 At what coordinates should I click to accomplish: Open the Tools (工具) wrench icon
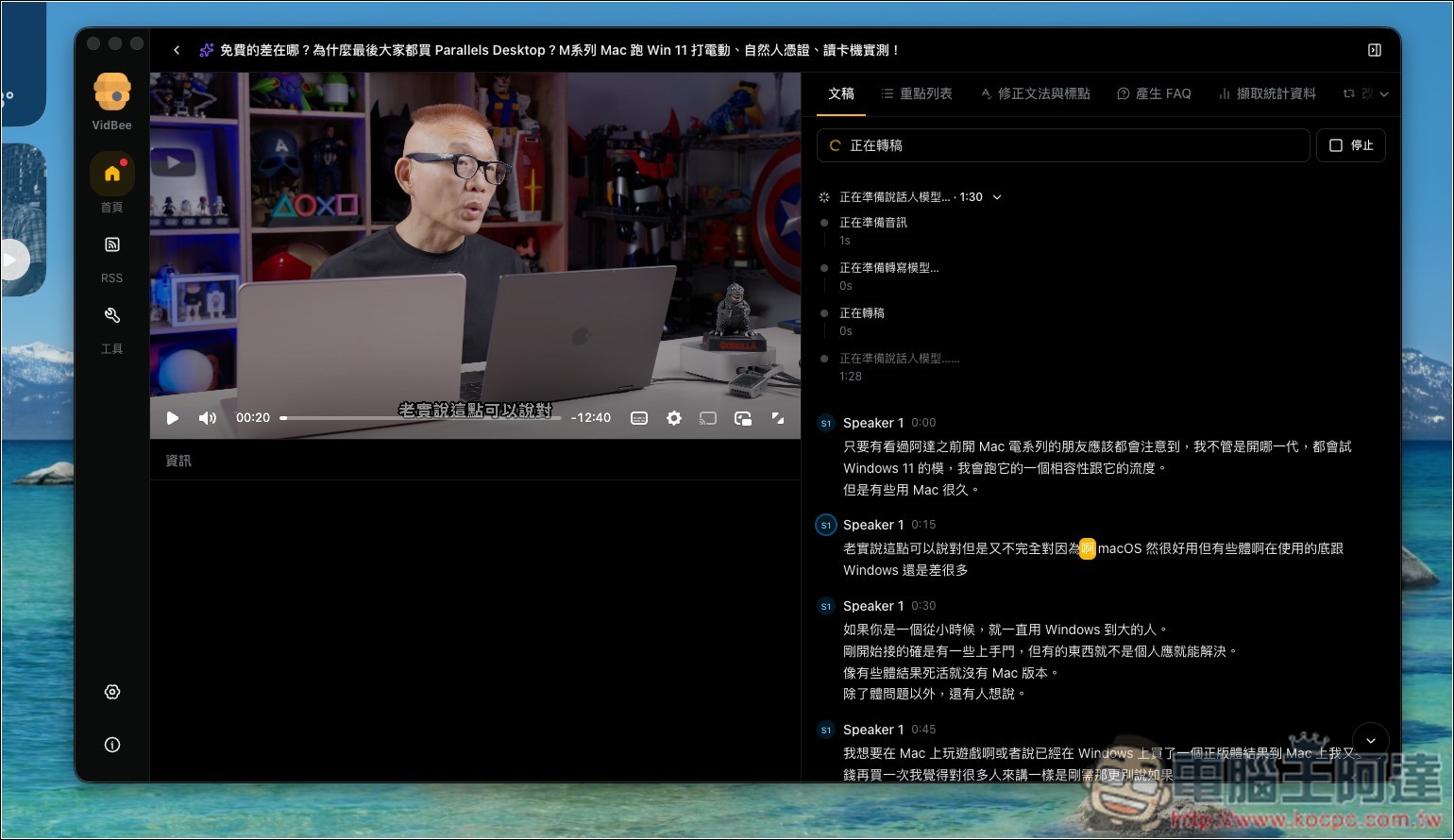pos(112,315)
